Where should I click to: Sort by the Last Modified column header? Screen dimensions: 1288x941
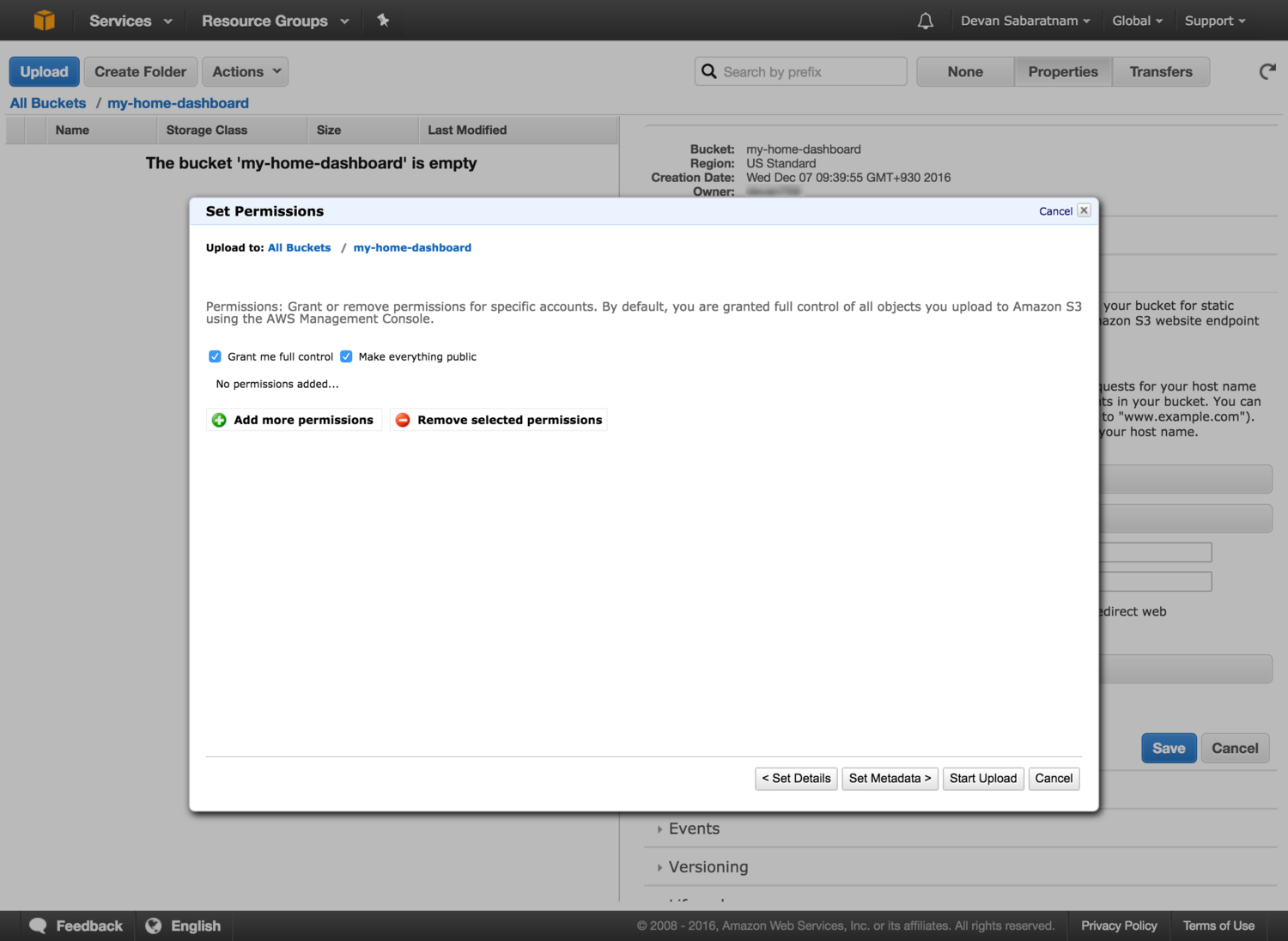click(x=518, y=131)
